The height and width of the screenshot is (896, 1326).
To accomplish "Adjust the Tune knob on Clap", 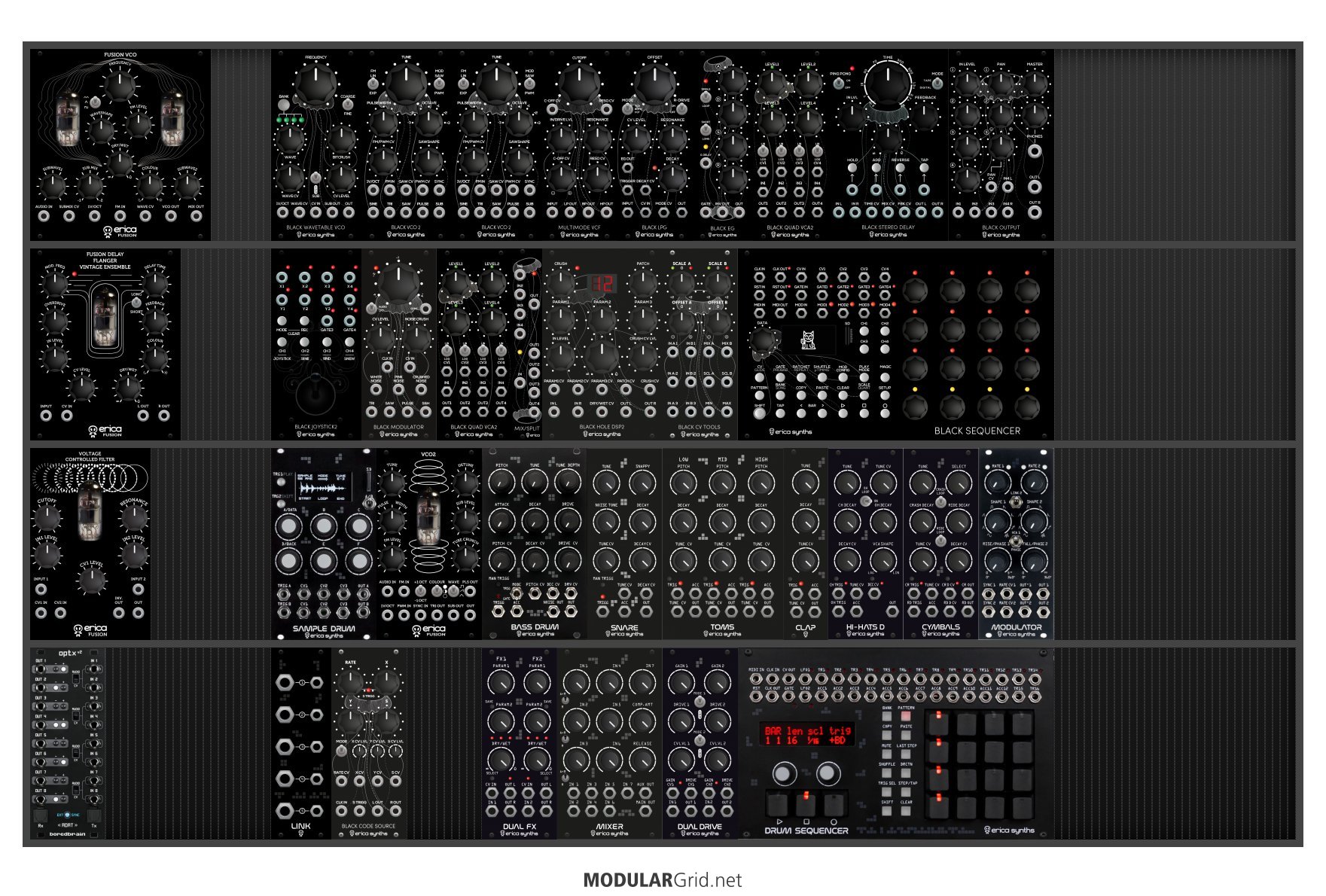I will [x=806, y=482].
